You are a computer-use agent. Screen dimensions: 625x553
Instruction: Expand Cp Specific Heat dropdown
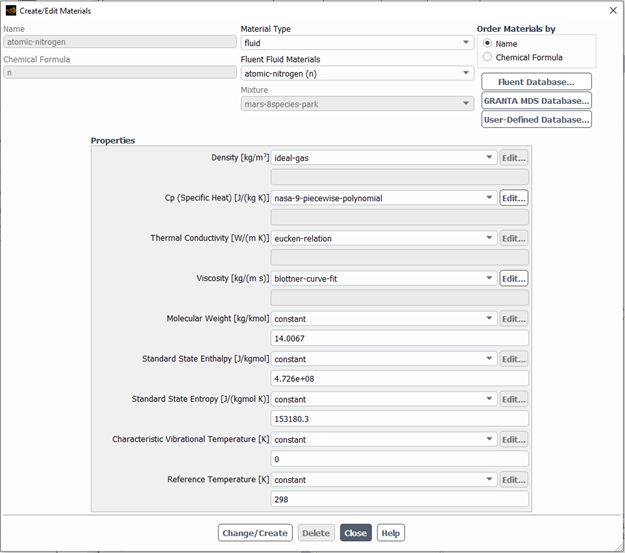384,198
